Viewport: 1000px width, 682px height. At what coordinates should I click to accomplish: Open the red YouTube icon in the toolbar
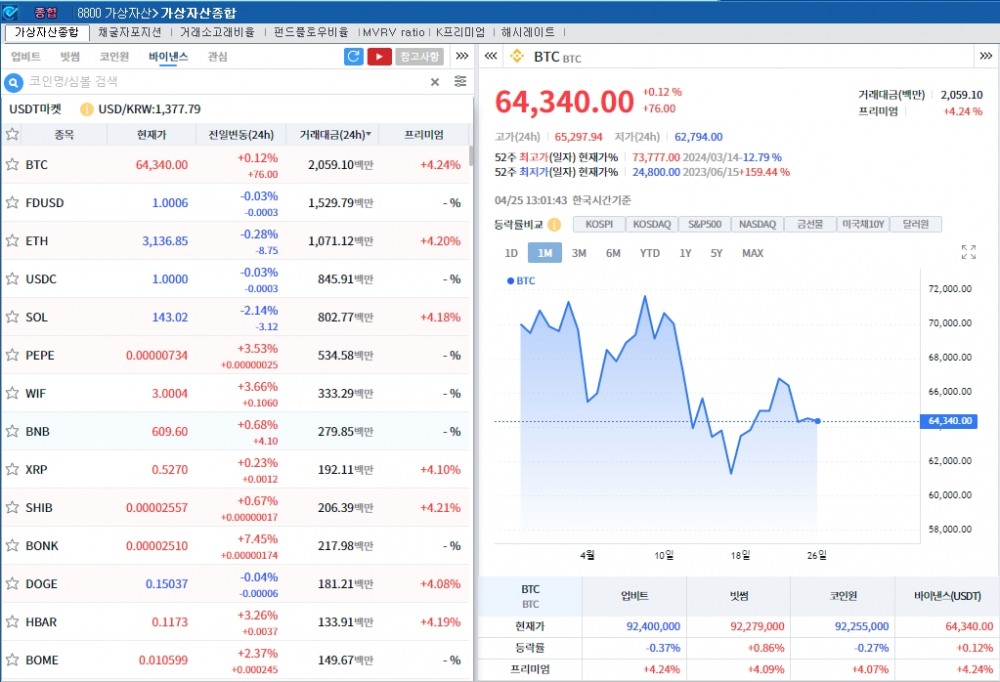pos(378,57)
